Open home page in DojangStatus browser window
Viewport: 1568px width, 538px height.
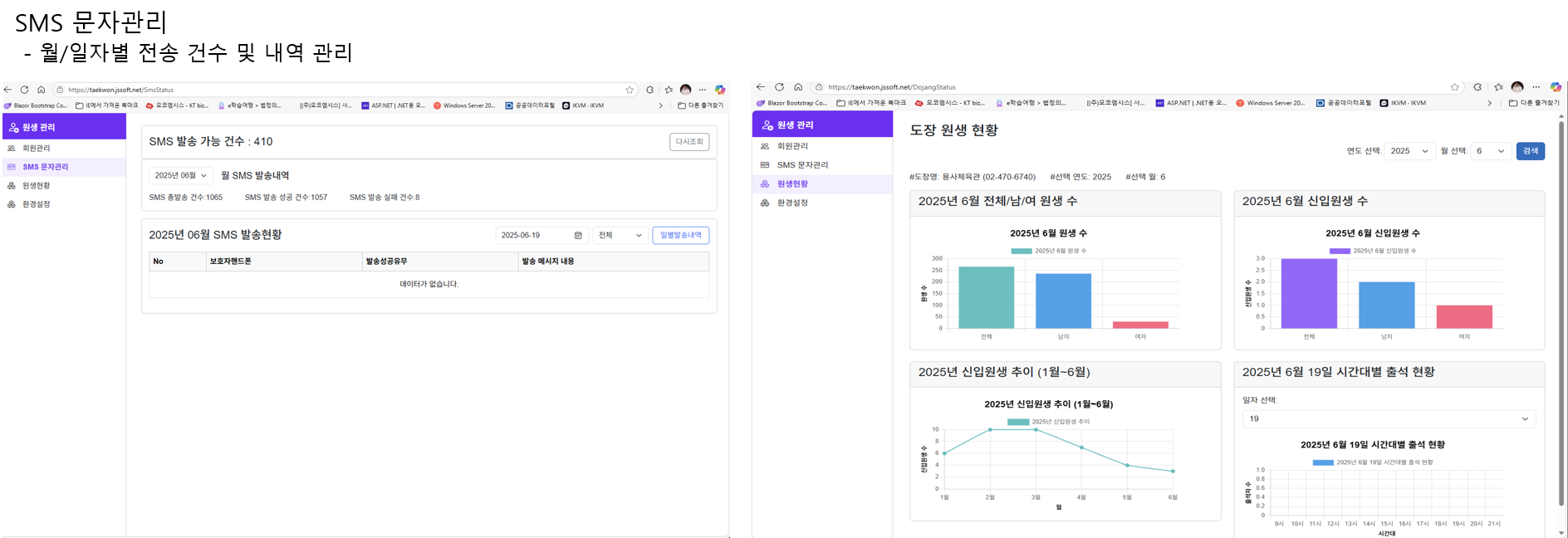pos(798,86)
